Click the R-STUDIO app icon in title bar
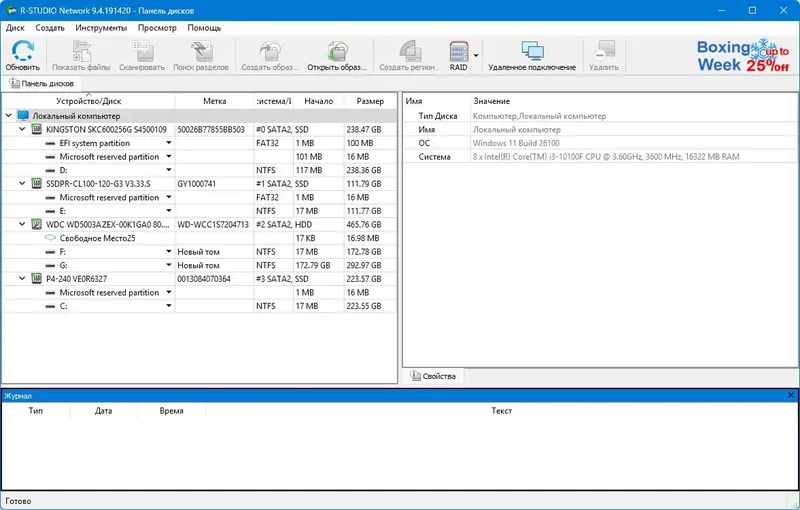Viewport: 800px width, 510px height. (x=11, y=10)
